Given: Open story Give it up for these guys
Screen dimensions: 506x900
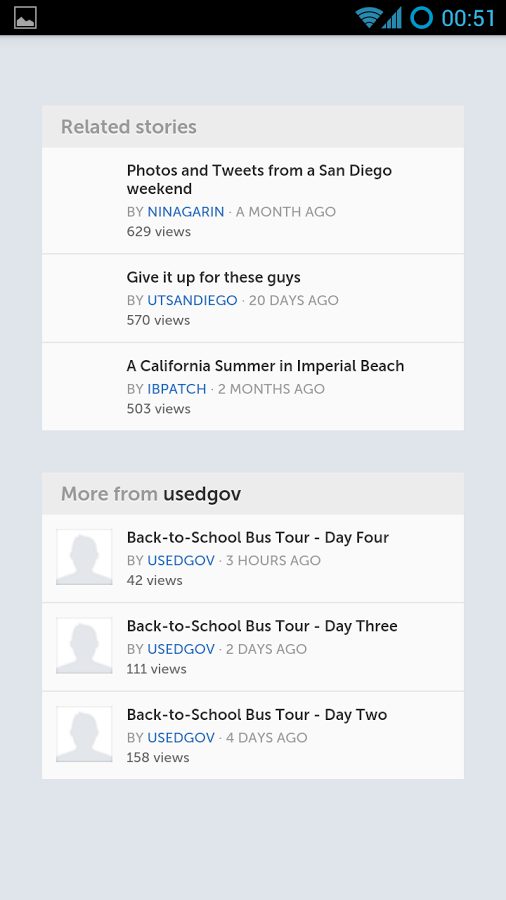Looking at the screenshot, I should coord(213,277).
